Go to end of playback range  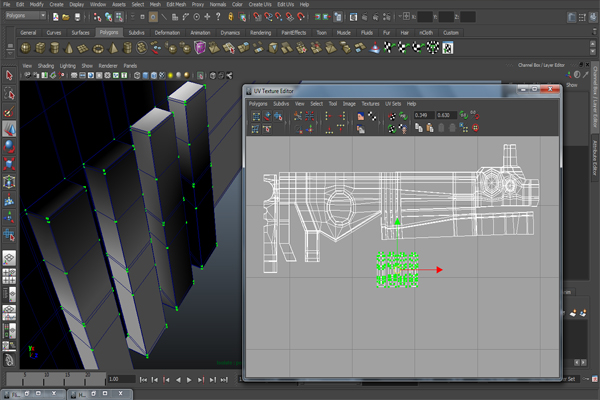(x=225, y=380)
